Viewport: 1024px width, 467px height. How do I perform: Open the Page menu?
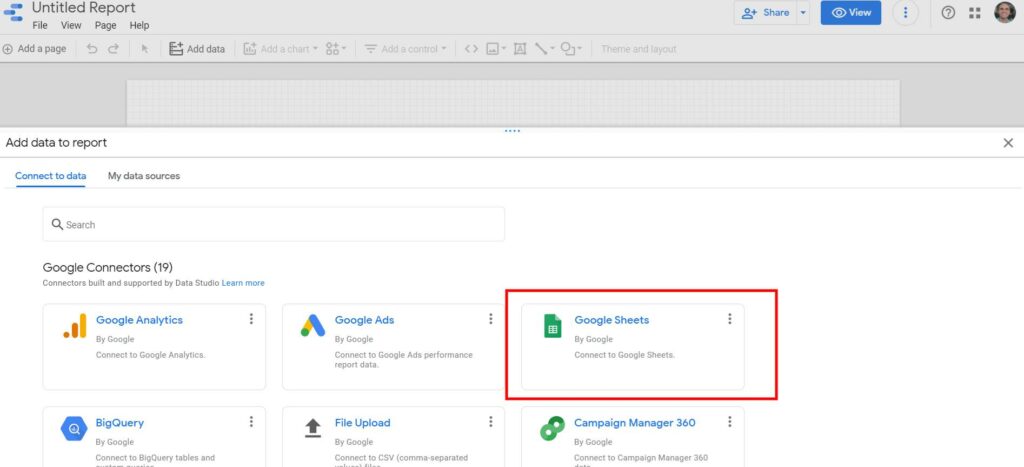[x=105, y=25]
